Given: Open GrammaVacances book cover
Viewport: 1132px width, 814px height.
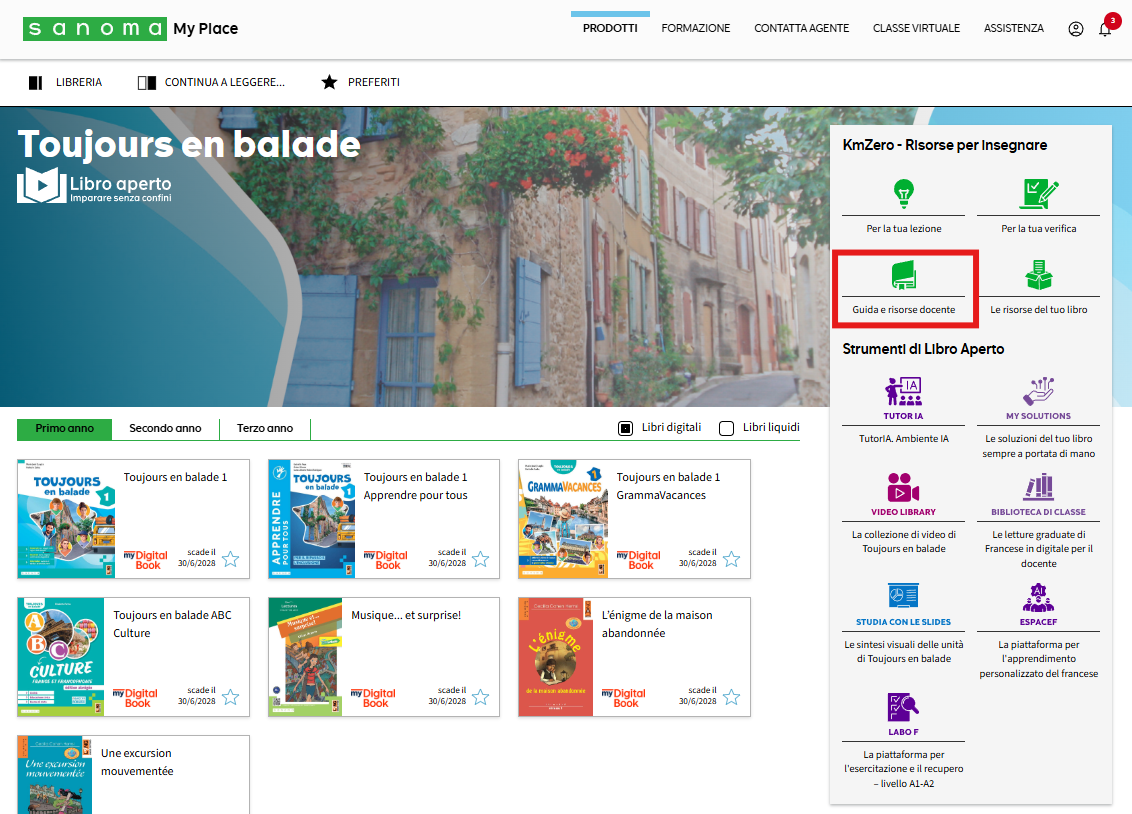Looking at the screenshot, I should point(563,519).
